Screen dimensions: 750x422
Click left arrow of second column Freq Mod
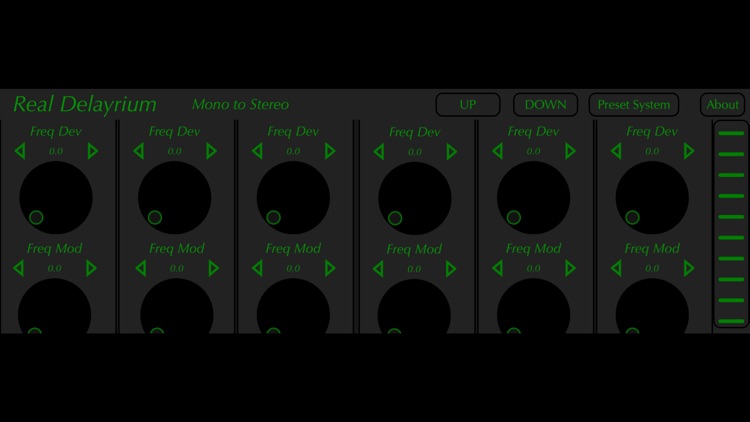click(x=141, y=268)
